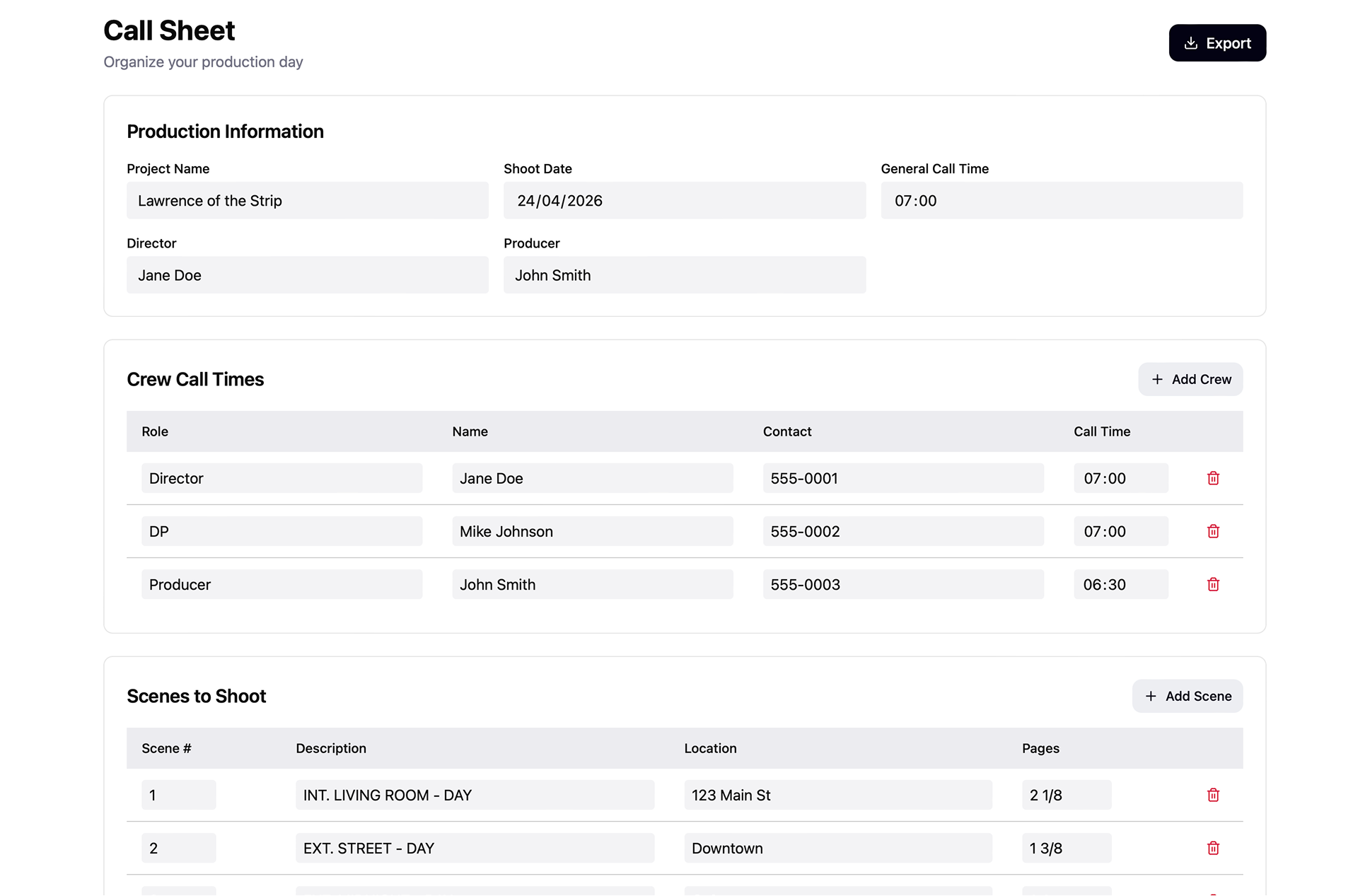Edit contact field 555-0003
Viewport: 1370px width, 896px height.
[902, 584]
